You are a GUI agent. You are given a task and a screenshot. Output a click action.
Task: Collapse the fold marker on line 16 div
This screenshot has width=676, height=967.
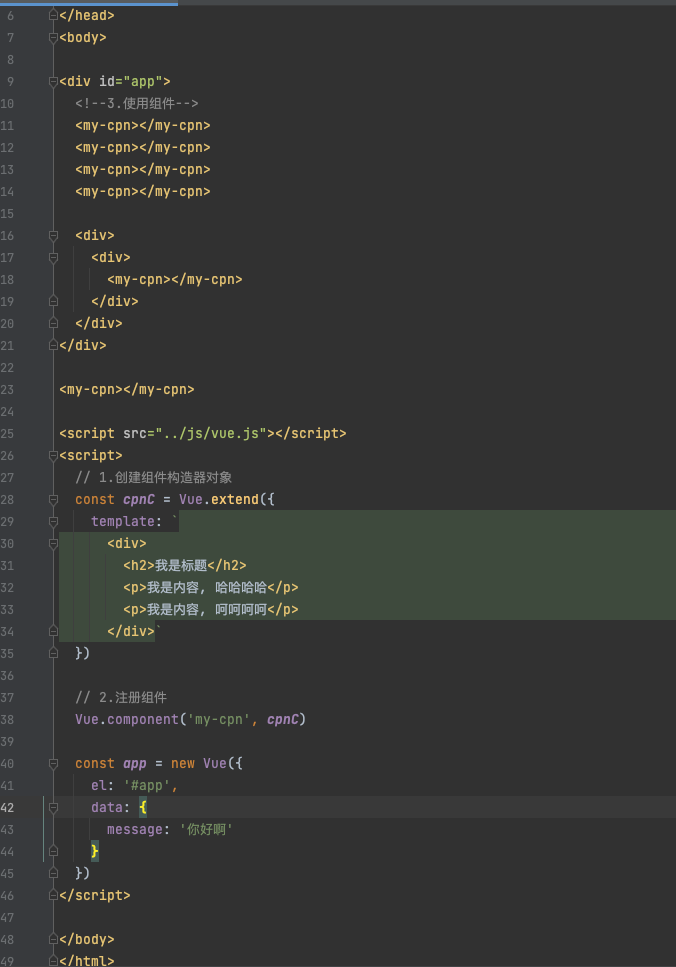click(x=54, y=236)
